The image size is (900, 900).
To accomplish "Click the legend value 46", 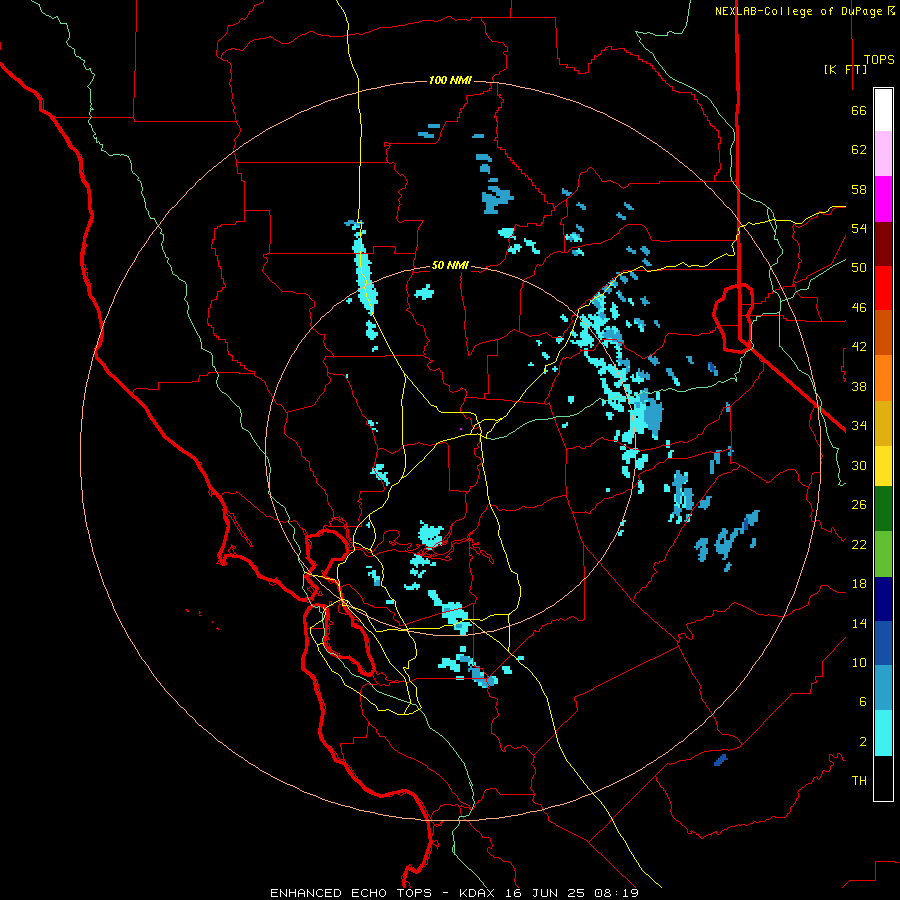I will 859,308.
